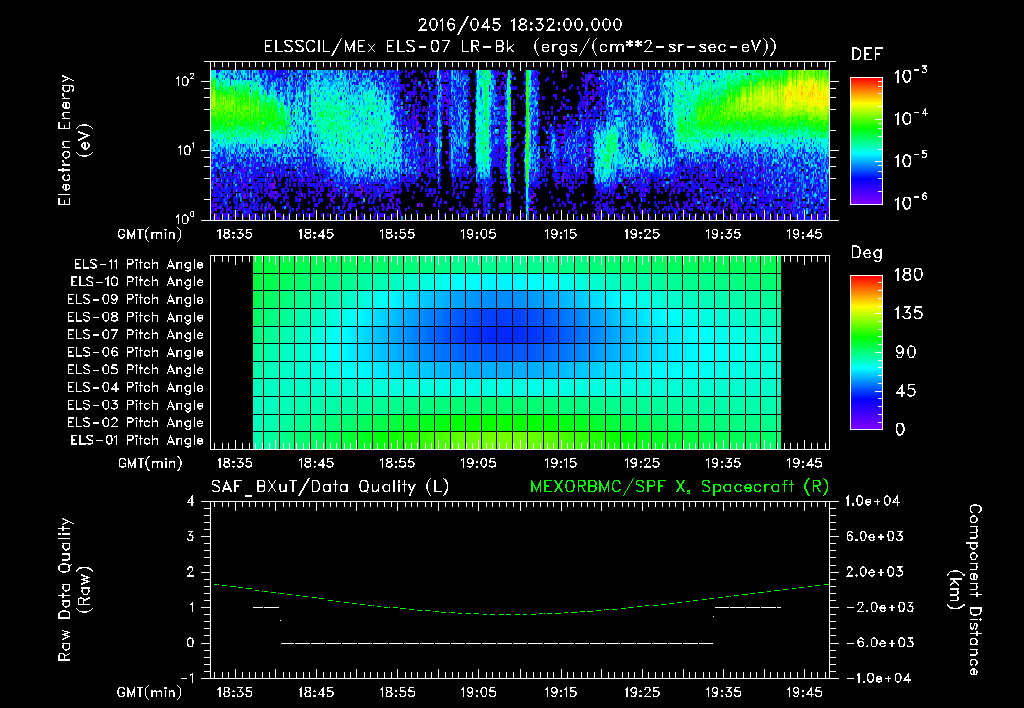Viewport: 1024px width, 708px height.
Task: Click the 0 value on Deg scale
Action: click(901, 429)
